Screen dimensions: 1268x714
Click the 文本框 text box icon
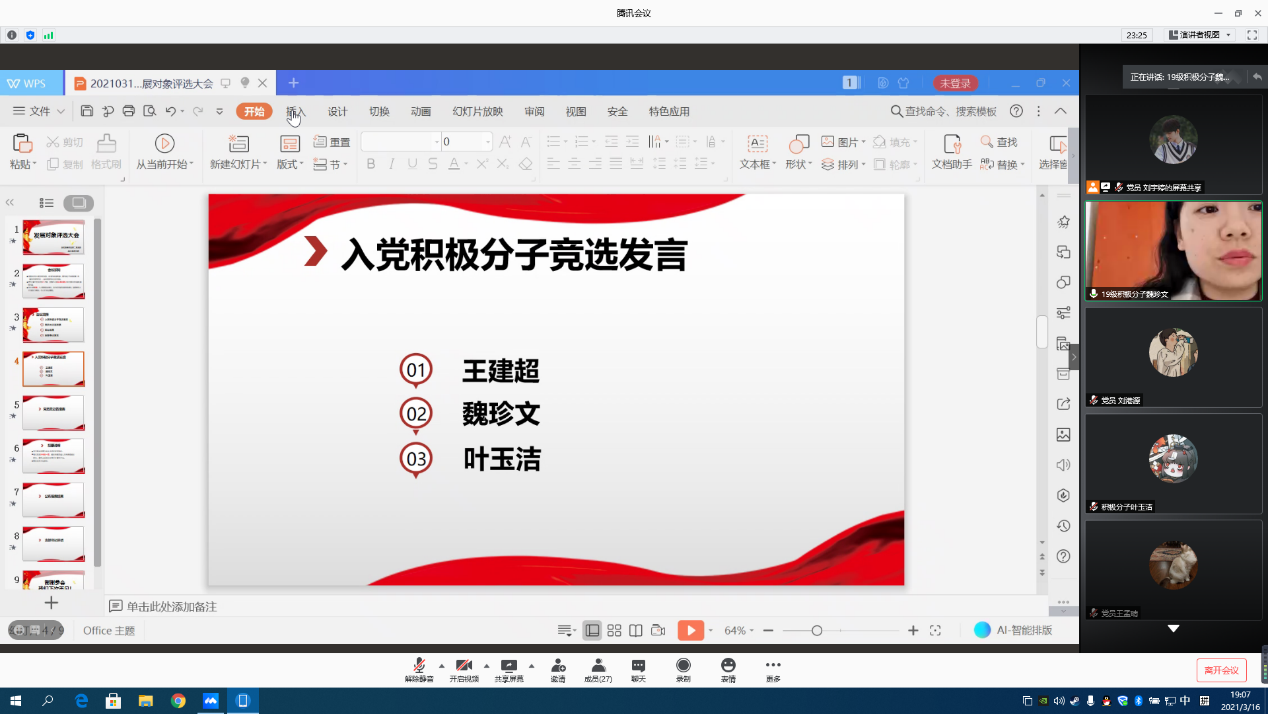(x=757, y=144)
